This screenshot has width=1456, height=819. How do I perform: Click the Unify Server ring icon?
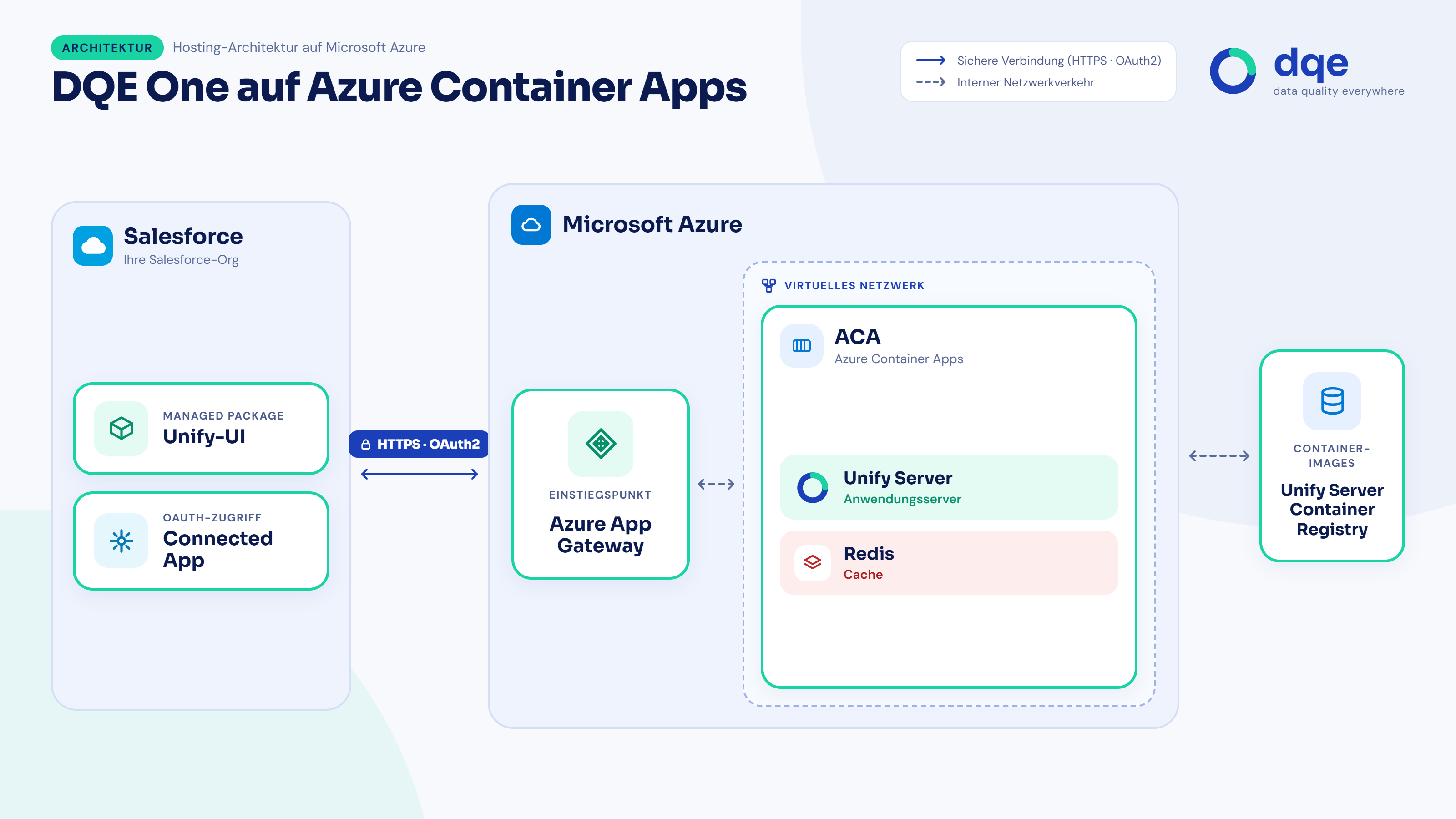813,487
